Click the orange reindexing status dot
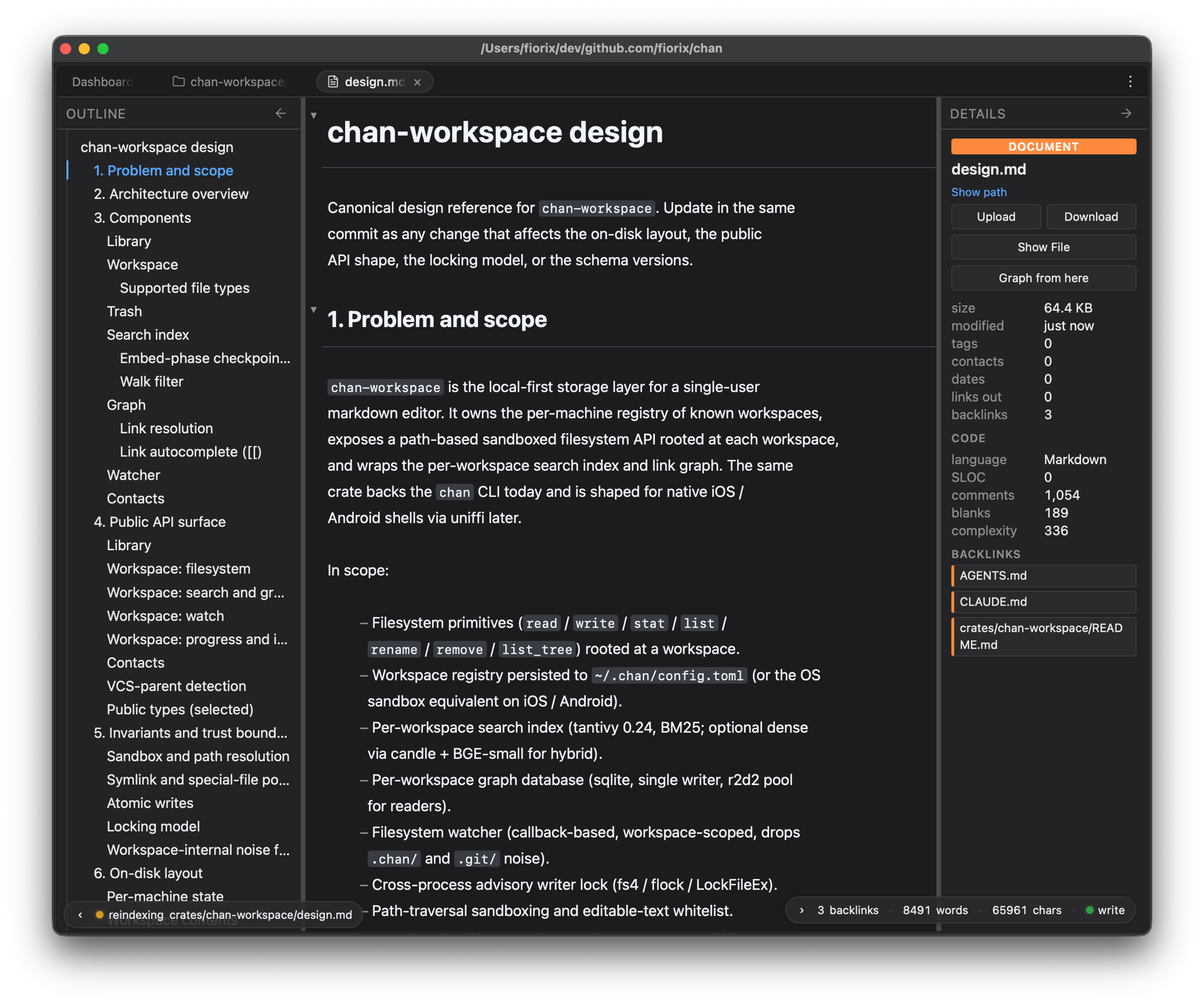This screenshot has width=1204, height=1005. [x=99, y=914]
